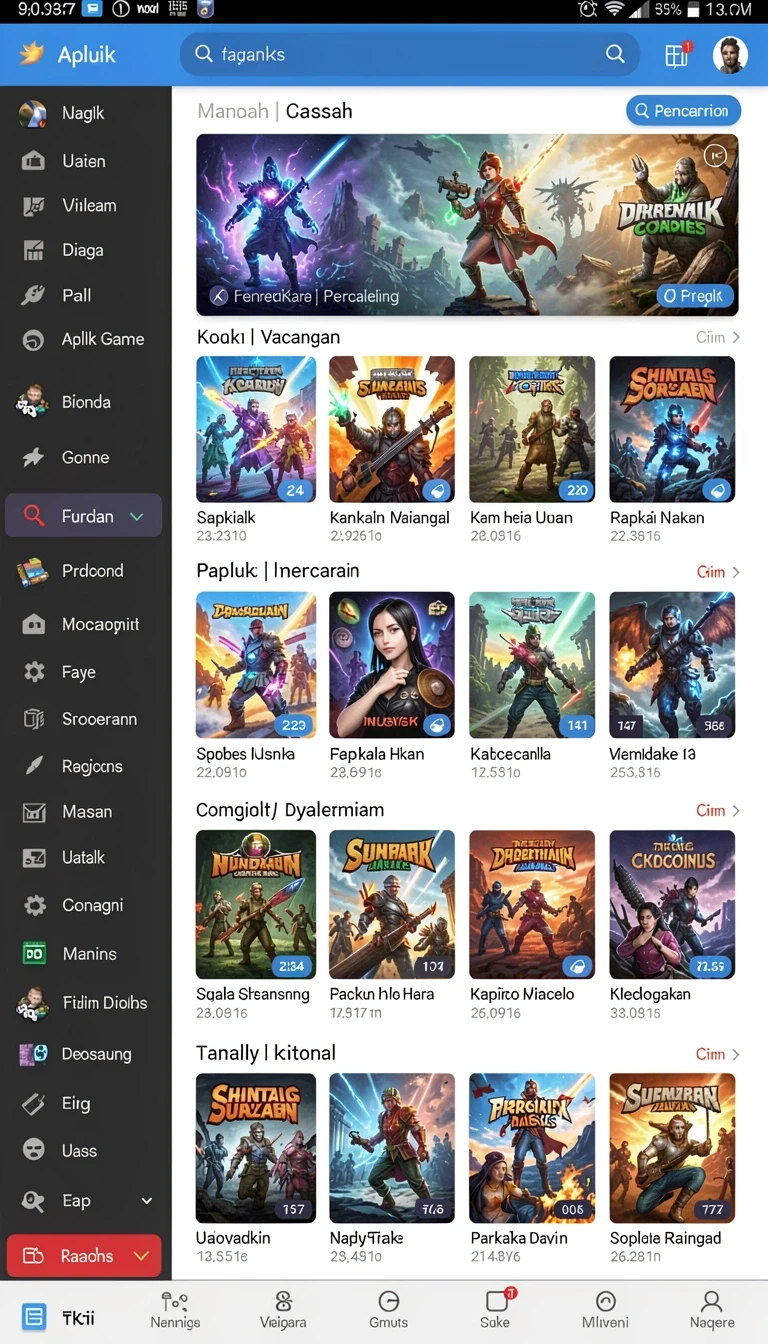The image size is (768, 1344).
Task: Click the faganks search field
Action: [409, 54]
